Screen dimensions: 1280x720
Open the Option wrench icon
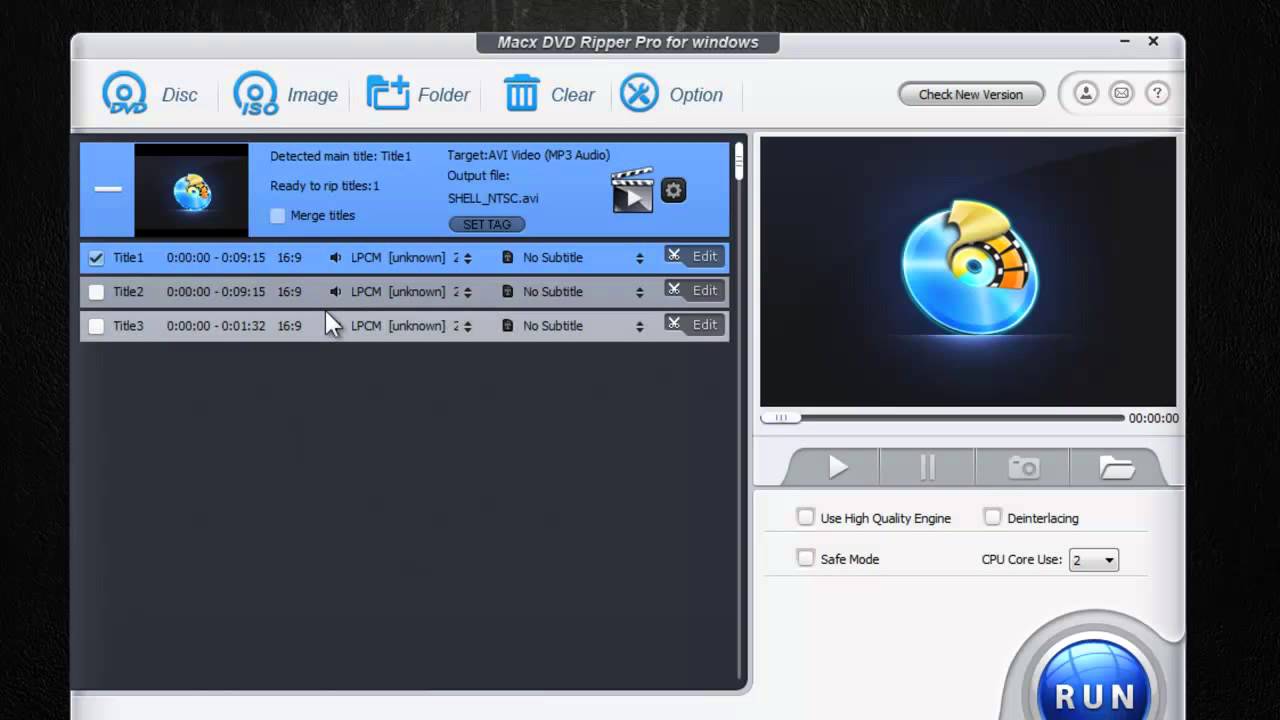[x=639, y=93]
